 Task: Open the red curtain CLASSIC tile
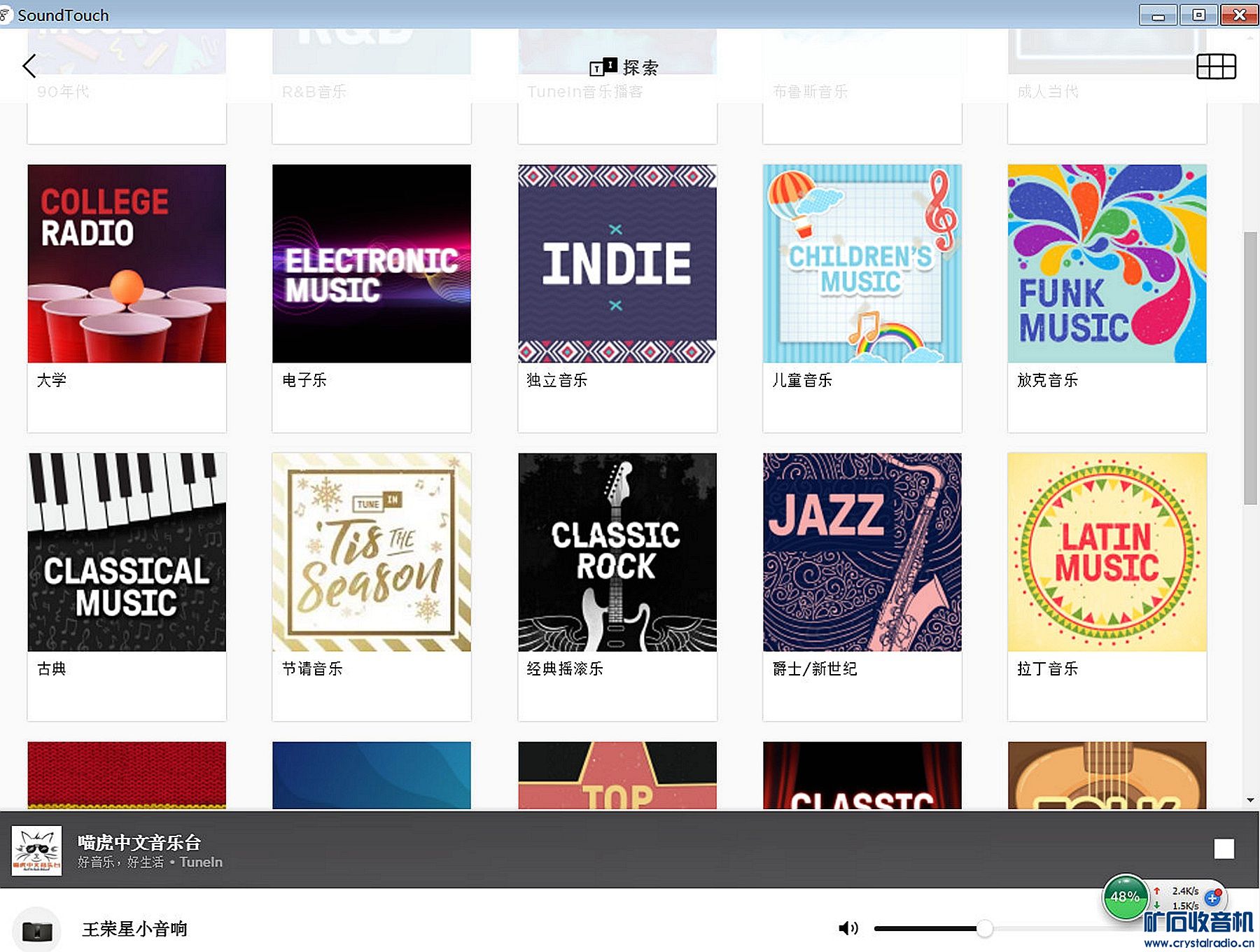[x=862, y=776]
